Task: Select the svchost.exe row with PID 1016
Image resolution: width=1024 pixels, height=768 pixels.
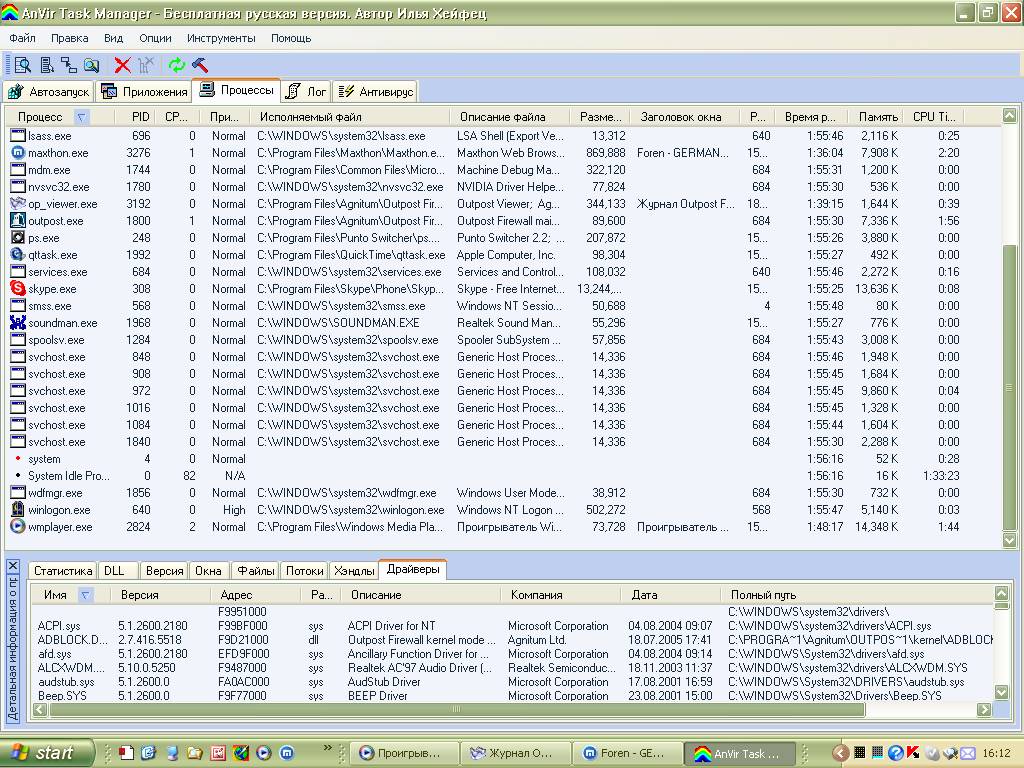Action: click(x=503, y=408)
